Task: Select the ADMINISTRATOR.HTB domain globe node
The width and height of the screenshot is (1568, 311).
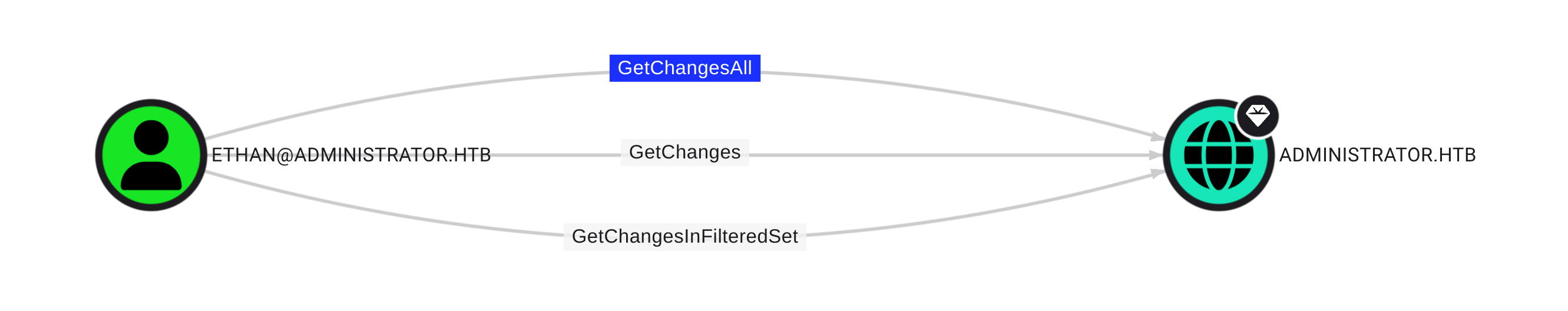Action: pyautogui.click(x=1219, y=155)
